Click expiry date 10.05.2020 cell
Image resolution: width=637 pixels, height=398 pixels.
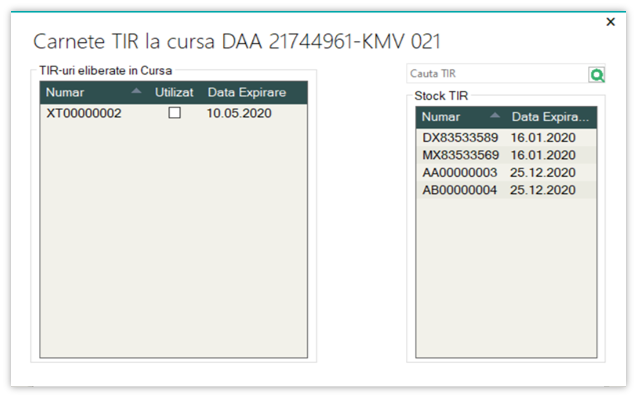[x=239, y=113]
